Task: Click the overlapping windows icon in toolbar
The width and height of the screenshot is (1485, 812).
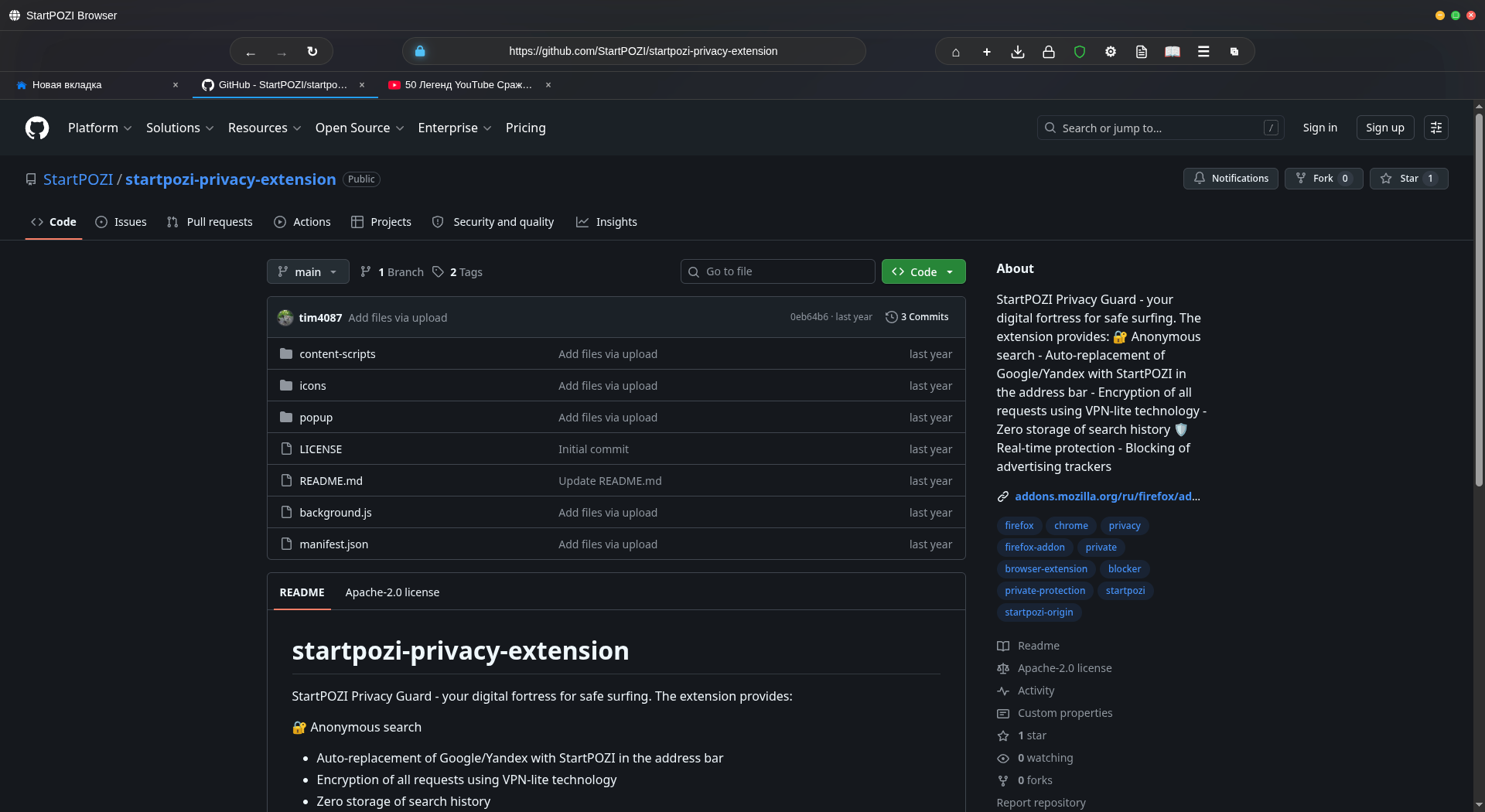Action: click(1234, 52)
